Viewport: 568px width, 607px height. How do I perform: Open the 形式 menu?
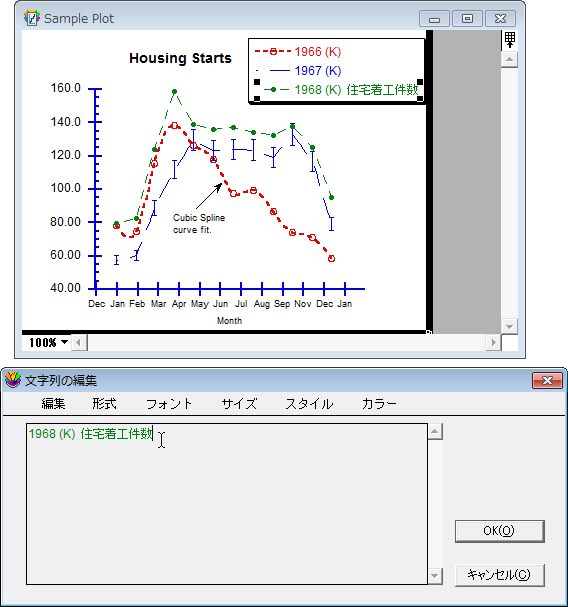pyautogui.click(x=104, y=404)
